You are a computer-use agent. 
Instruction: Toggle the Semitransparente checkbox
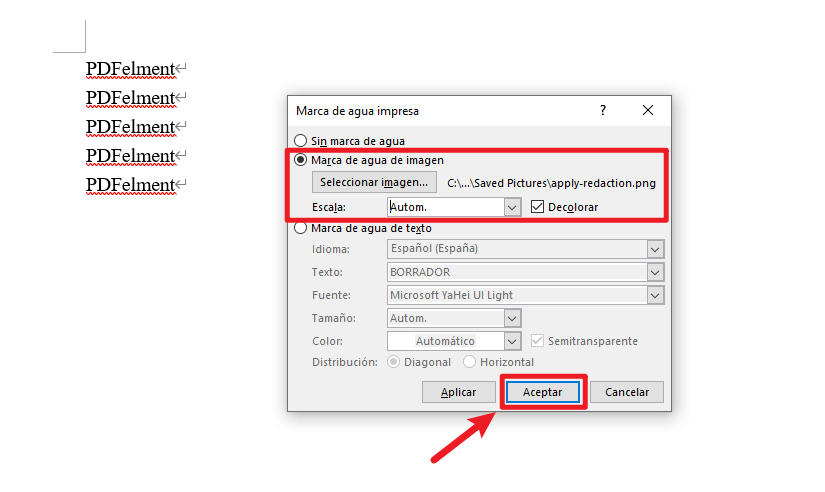click(x=537, y=340)
